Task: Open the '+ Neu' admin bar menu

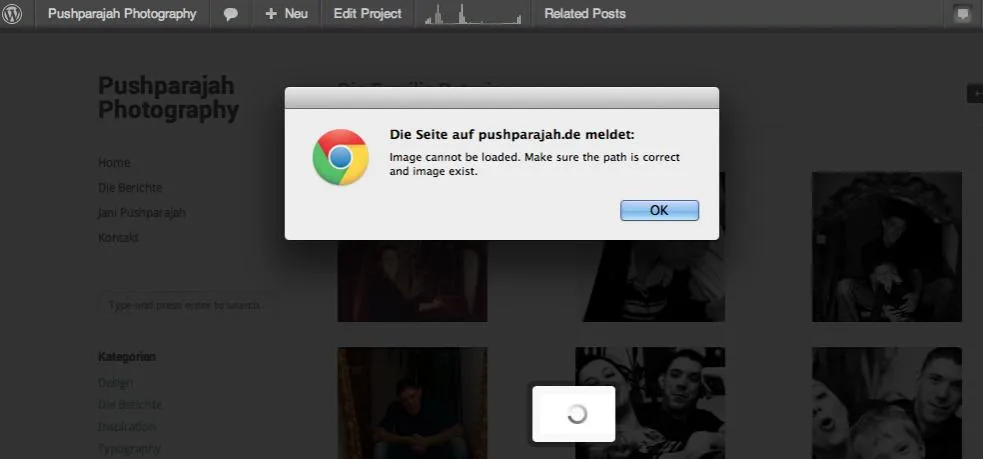Action: tap(286, 14)
